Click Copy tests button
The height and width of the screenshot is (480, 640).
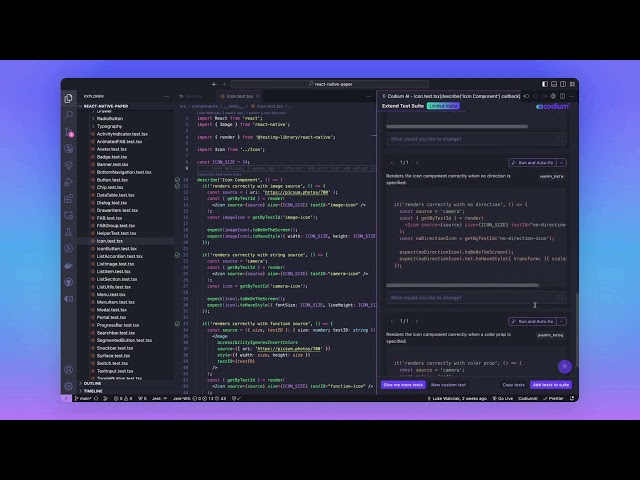point(513,384)
